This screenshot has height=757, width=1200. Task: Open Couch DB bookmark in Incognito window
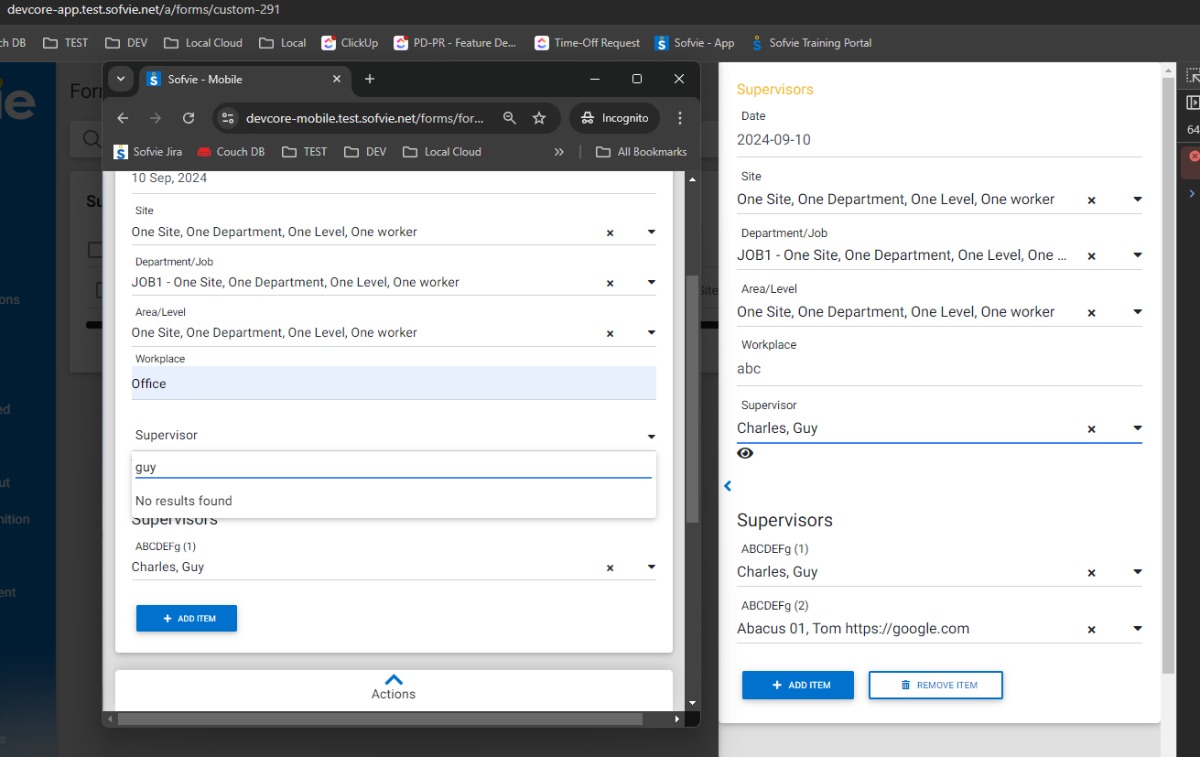click(x=231, y=152)
